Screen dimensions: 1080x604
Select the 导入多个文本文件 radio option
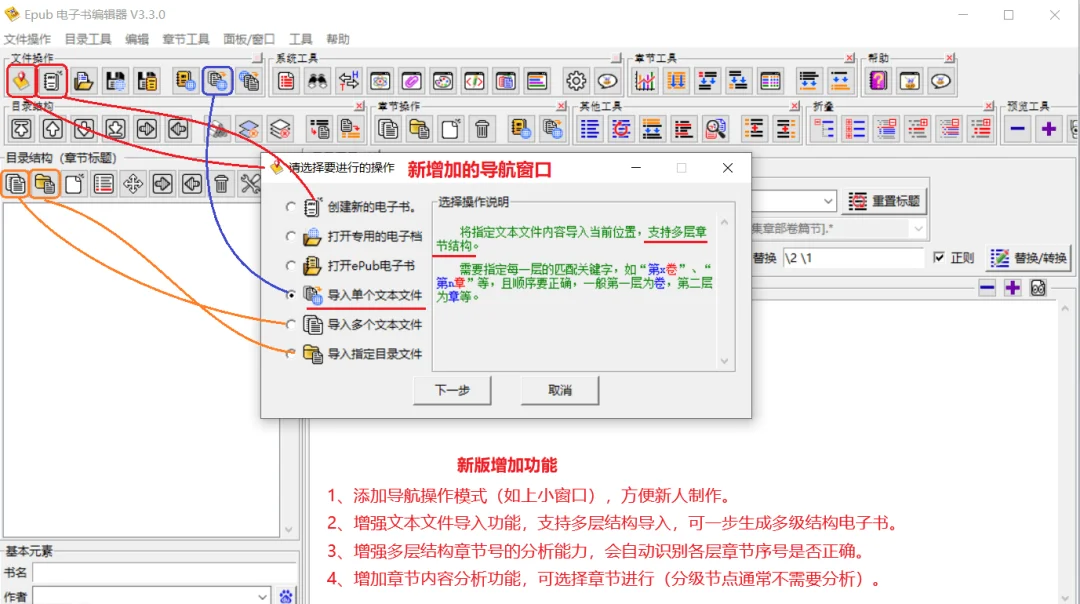point(291,324)
